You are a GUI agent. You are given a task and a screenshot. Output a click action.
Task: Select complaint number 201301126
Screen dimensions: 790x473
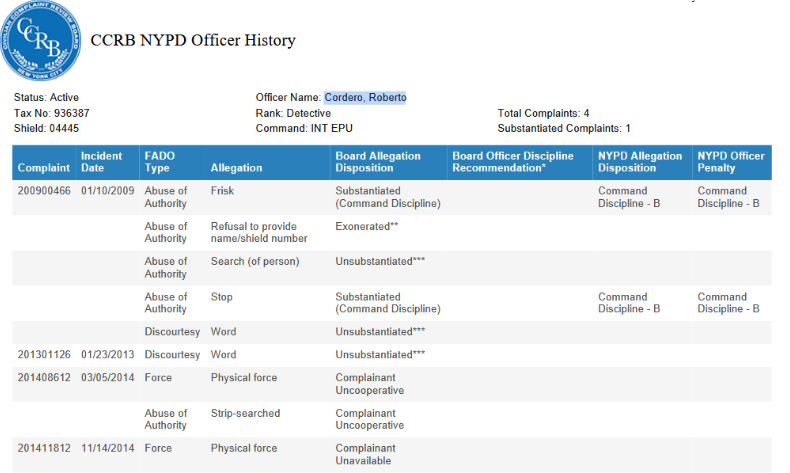(44, 355)
